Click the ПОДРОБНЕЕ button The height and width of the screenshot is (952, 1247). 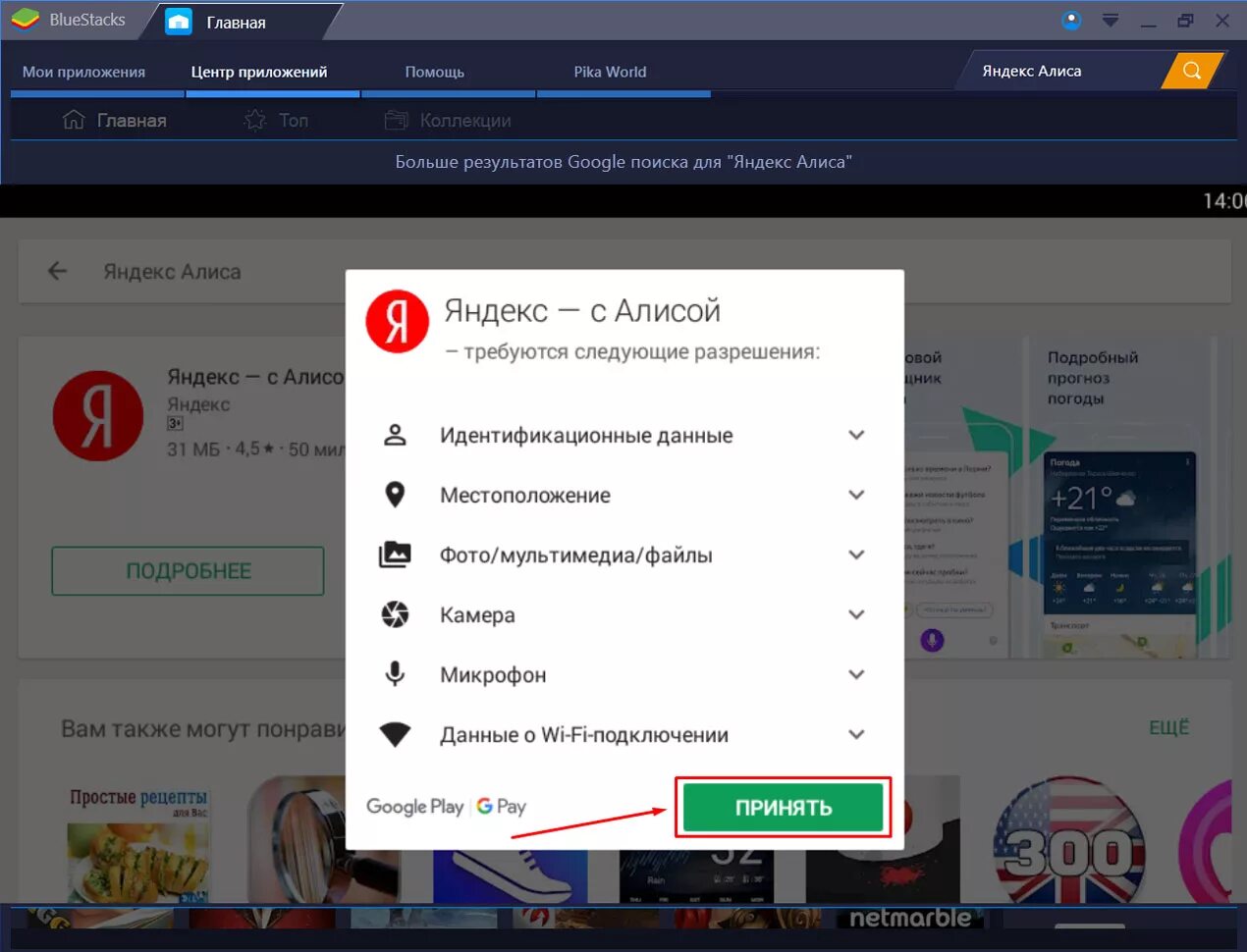tap(188, 571)
